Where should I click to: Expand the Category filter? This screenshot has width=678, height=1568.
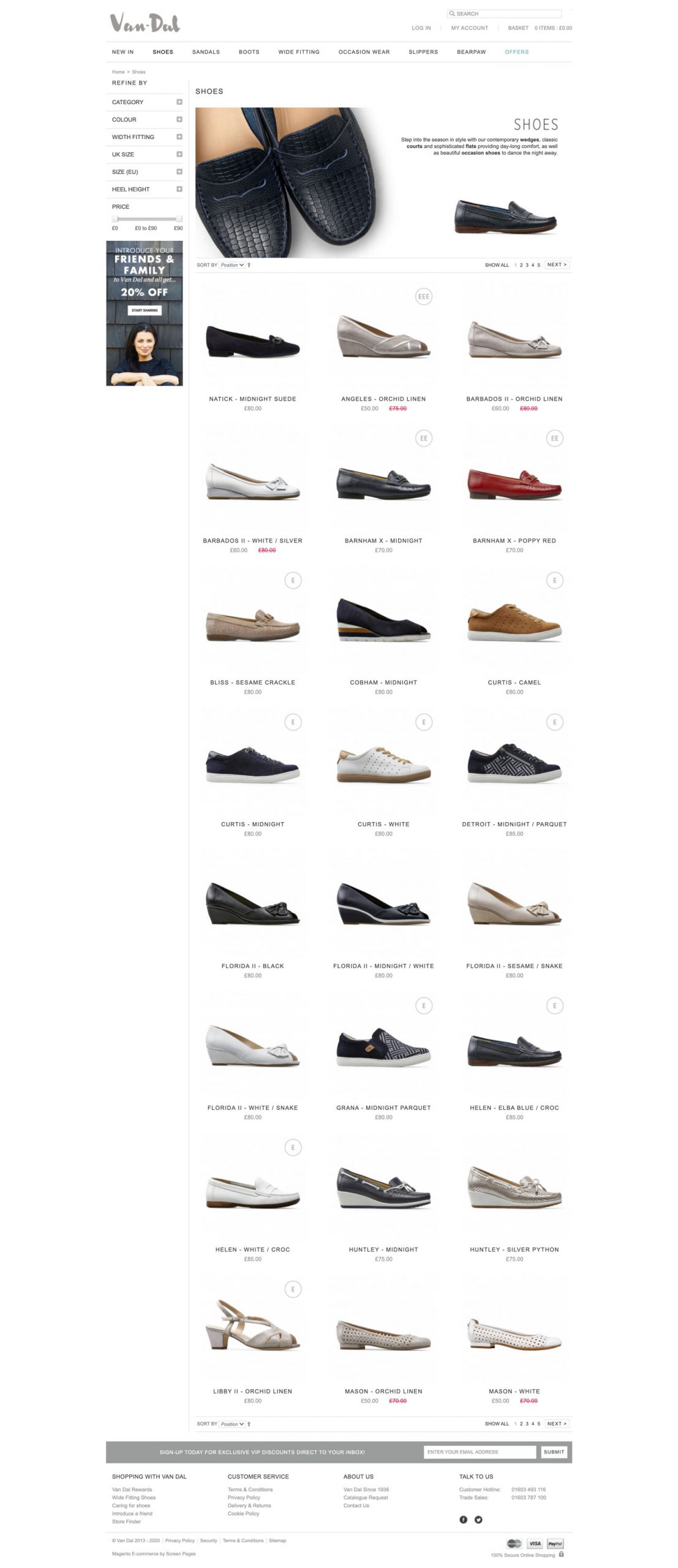147,102
